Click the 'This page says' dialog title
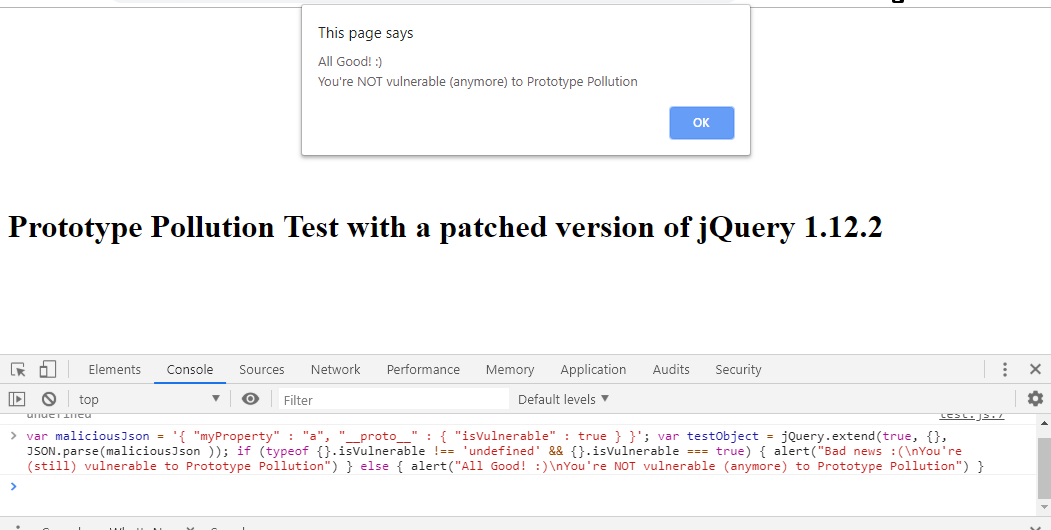1051x530 pixels. point(365,33)
